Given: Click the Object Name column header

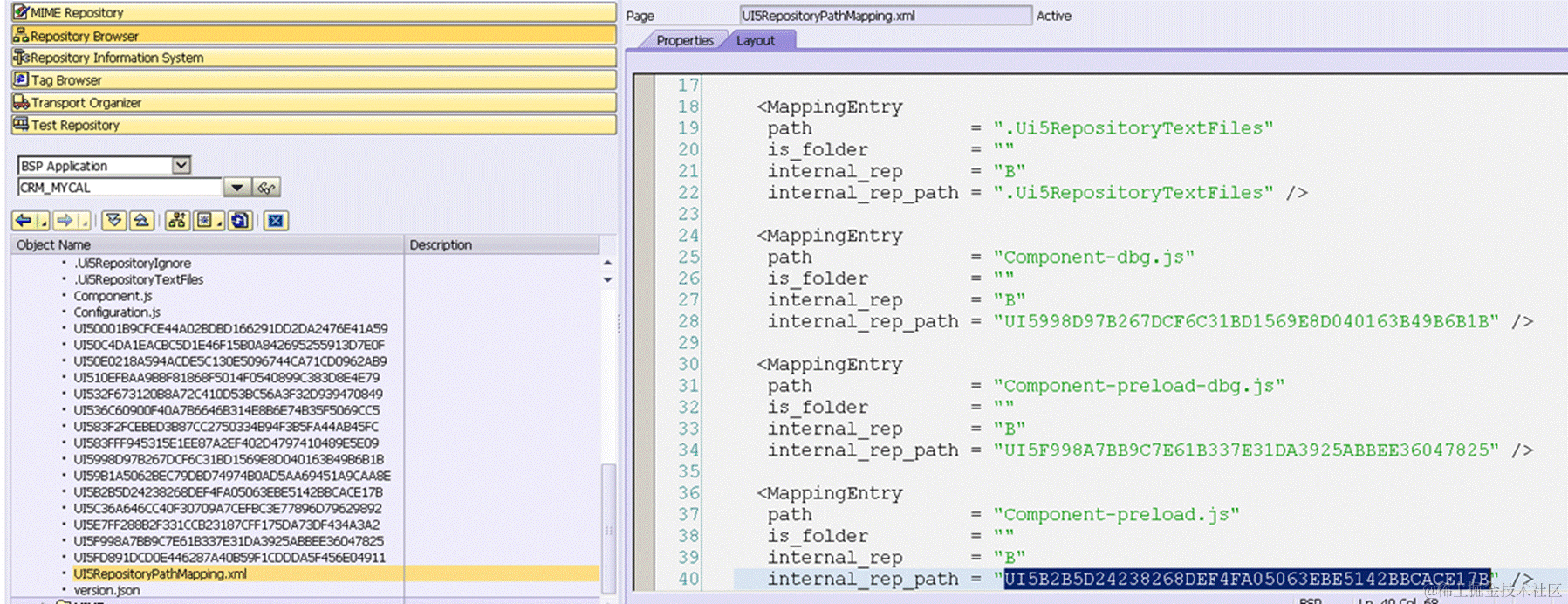Looking at the screenshot, I should (x=207, y=244).
